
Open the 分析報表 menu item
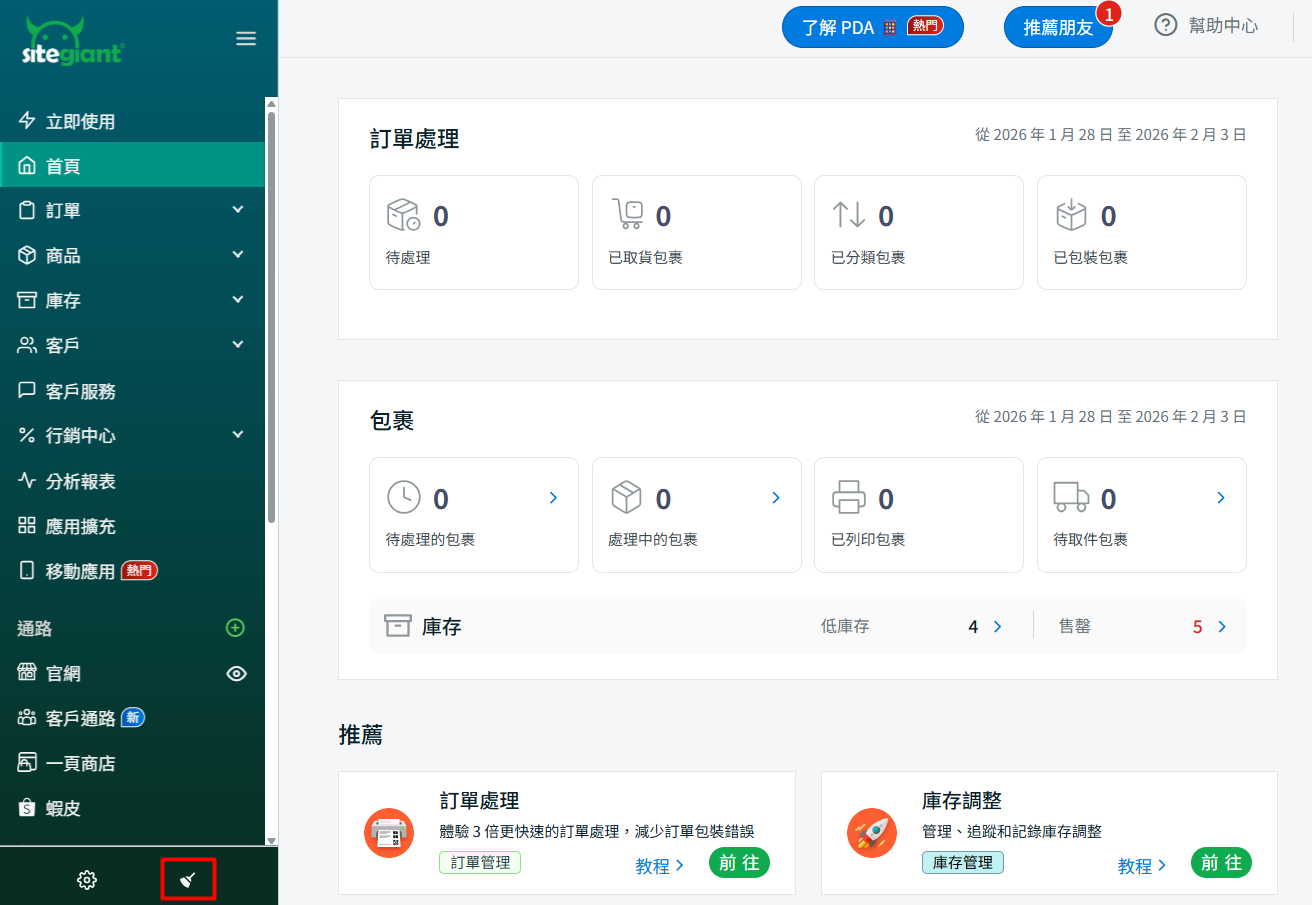point(80,481)
